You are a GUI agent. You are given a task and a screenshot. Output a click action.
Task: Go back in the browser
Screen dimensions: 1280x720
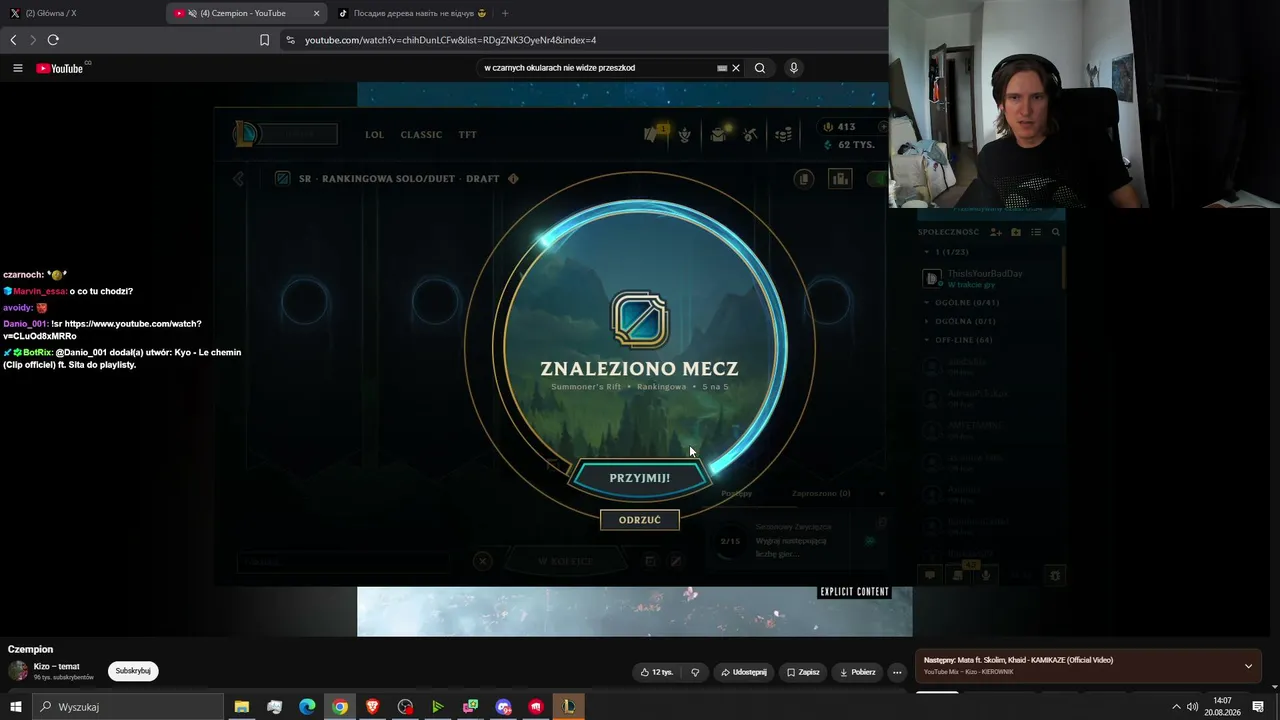pyautogui.click(x=13, y=40)
